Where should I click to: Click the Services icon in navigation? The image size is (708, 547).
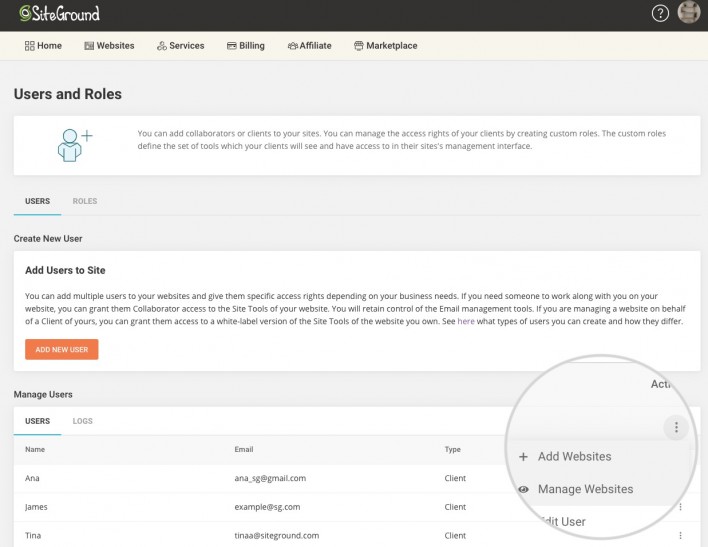click(x=162, y=46)
